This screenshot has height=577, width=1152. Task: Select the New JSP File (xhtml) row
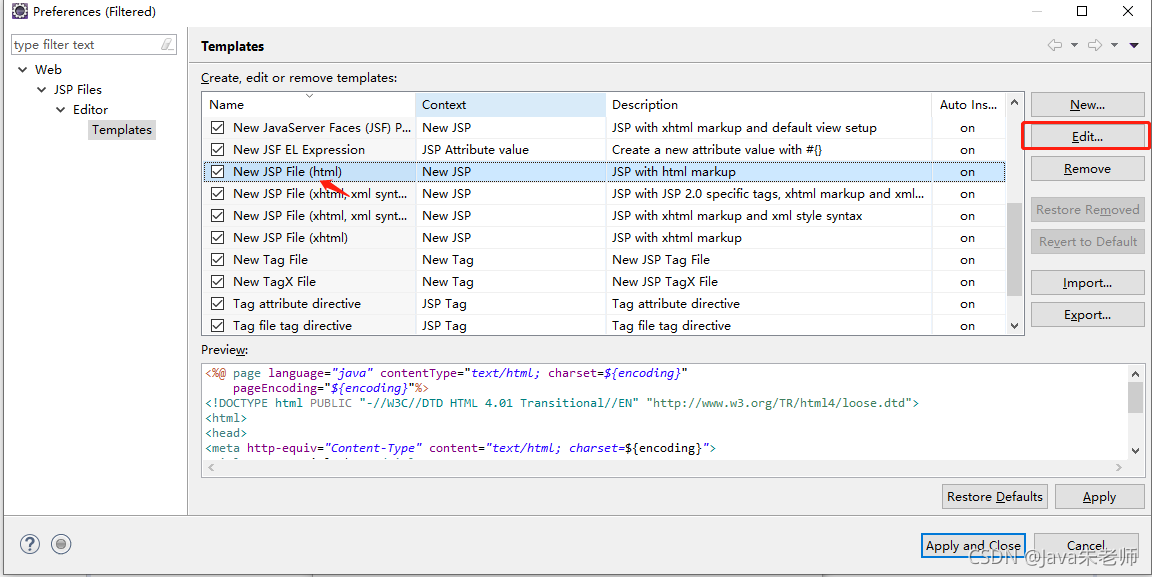pyautogui.click(x=604, y=237)
